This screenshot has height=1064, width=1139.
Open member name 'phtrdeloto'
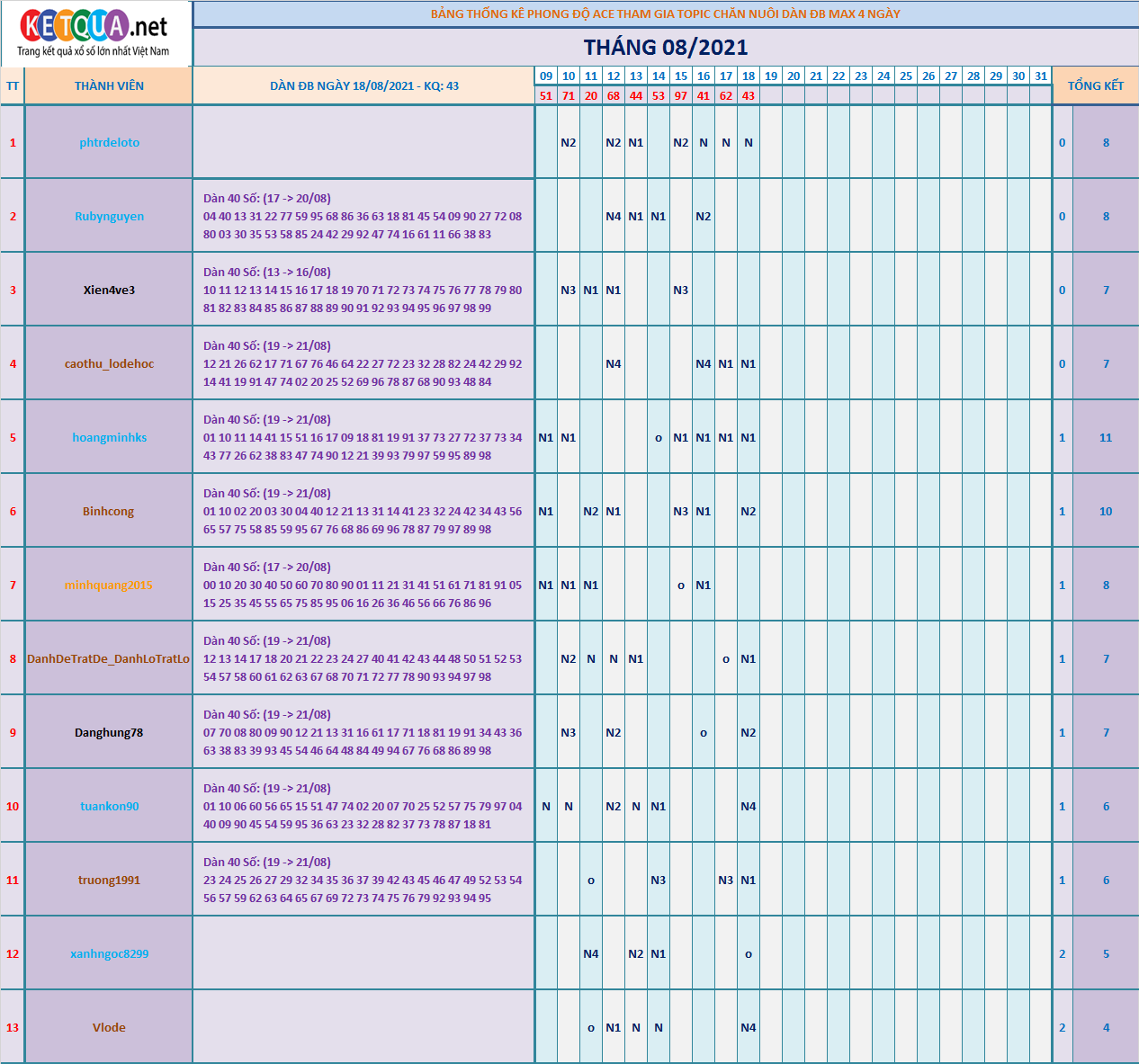tap(109, 143)
